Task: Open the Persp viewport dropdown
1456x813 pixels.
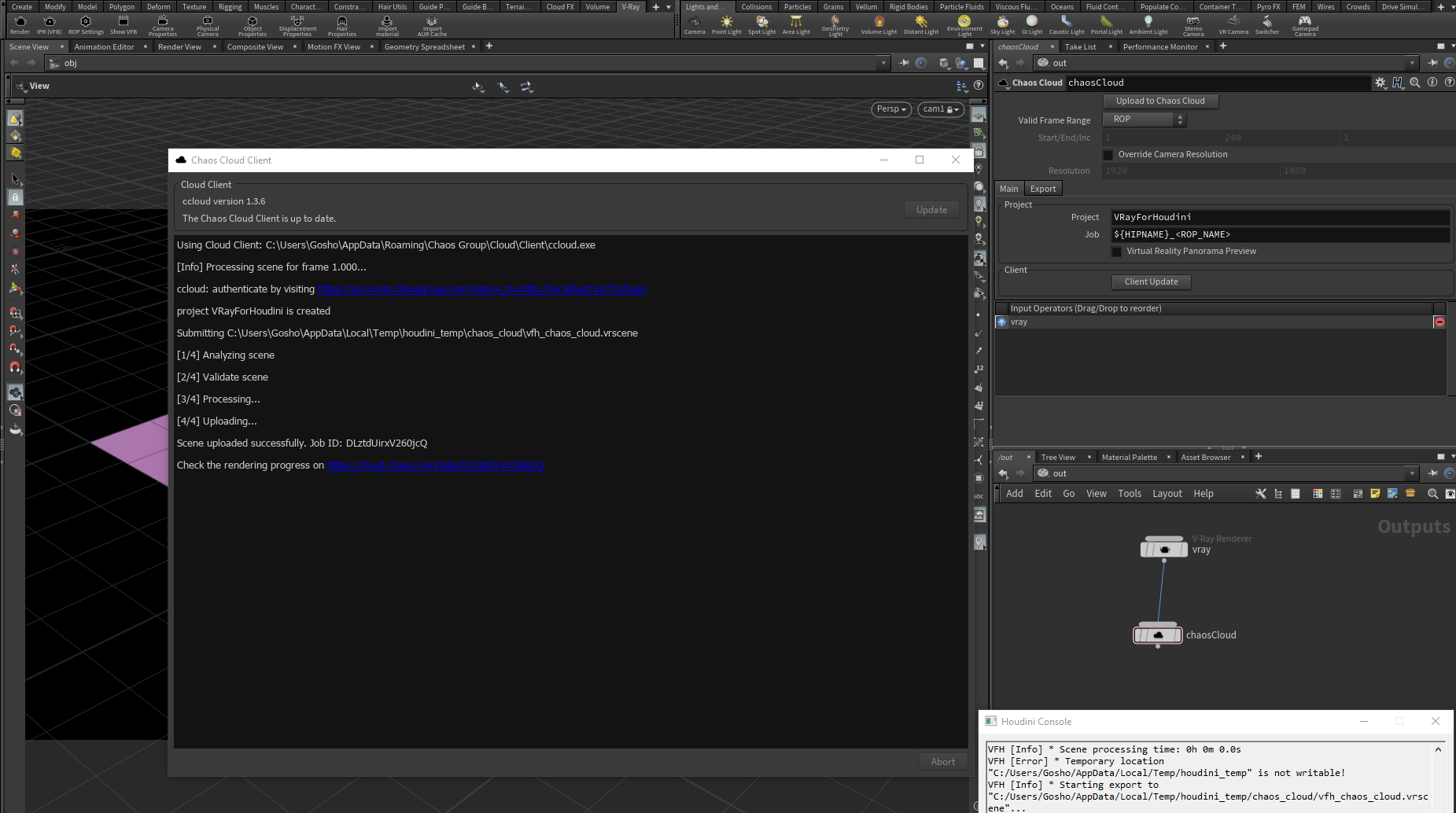Action: pos(891,109)
